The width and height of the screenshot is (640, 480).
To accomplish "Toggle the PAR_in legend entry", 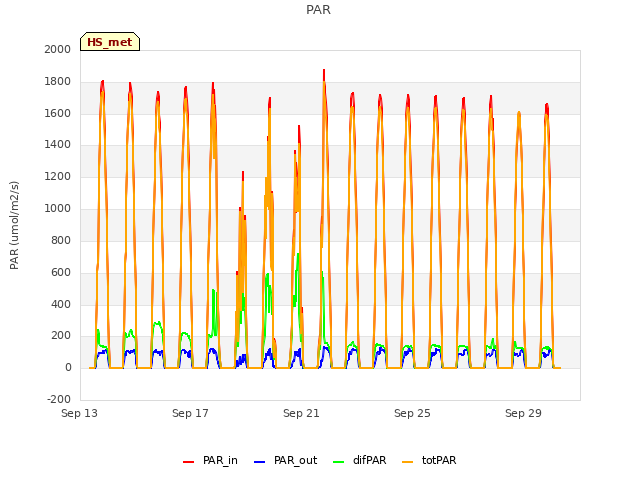I will point(211,460).
